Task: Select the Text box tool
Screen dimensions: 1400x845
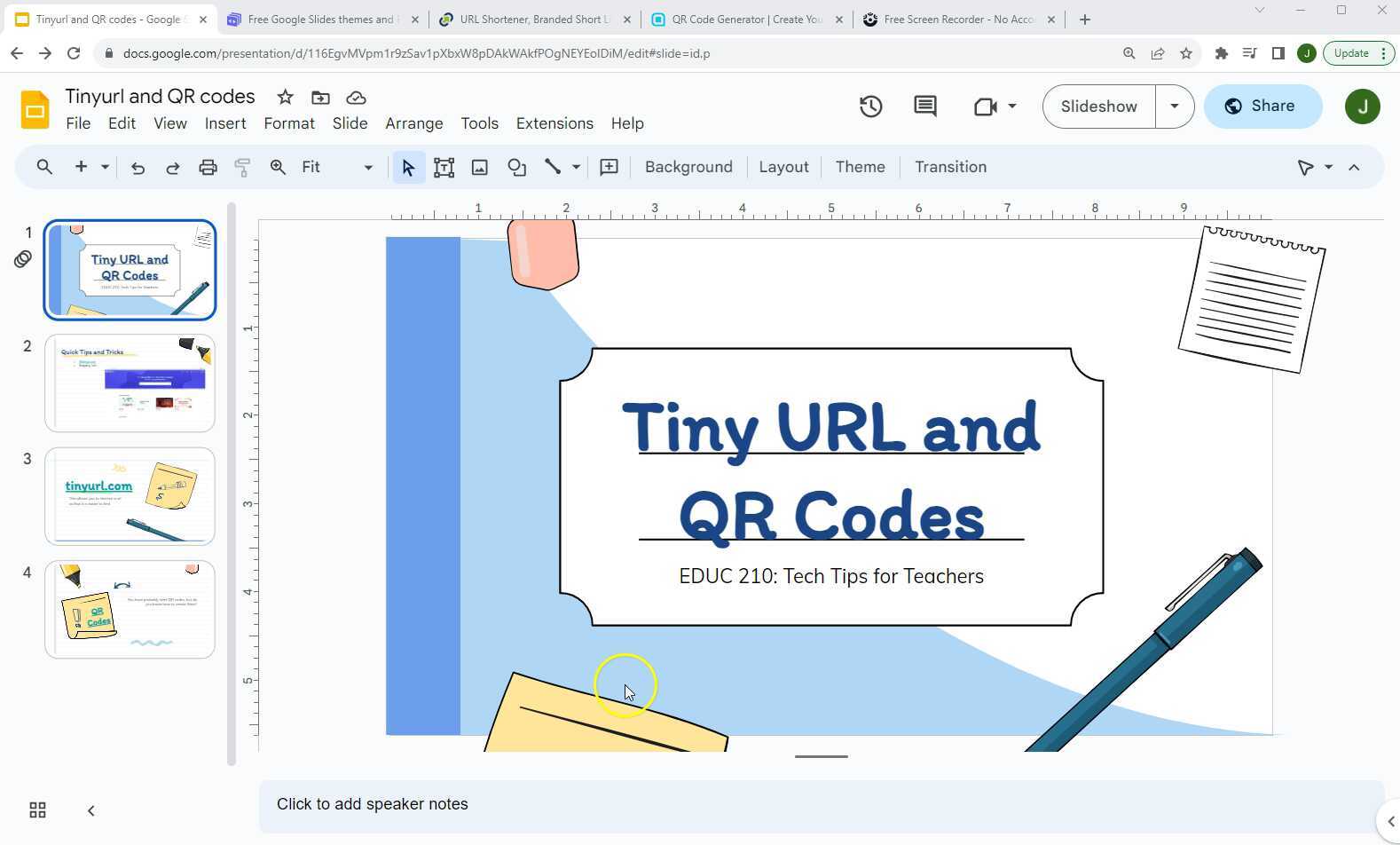Action: pyautogui.click(x=444, y=167)
